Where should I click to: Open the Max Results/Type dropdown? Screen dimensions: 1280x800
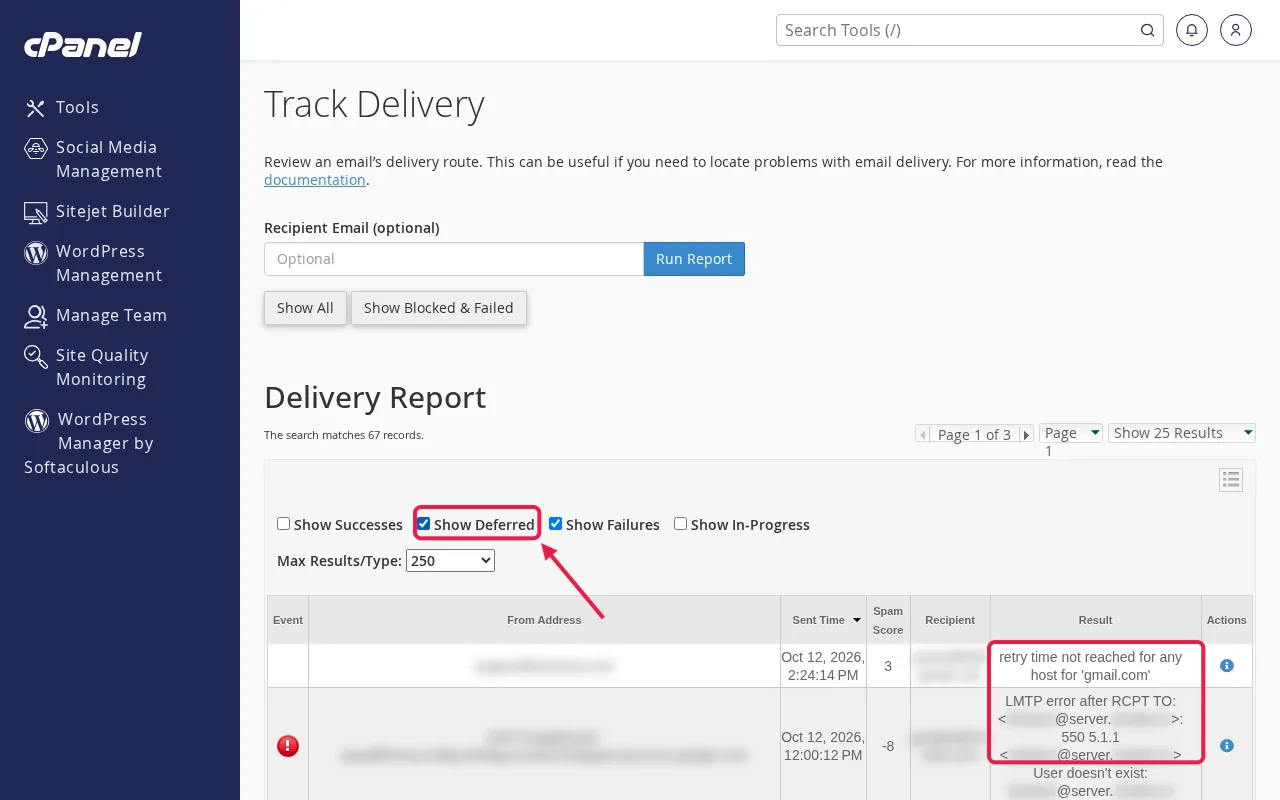450,561
